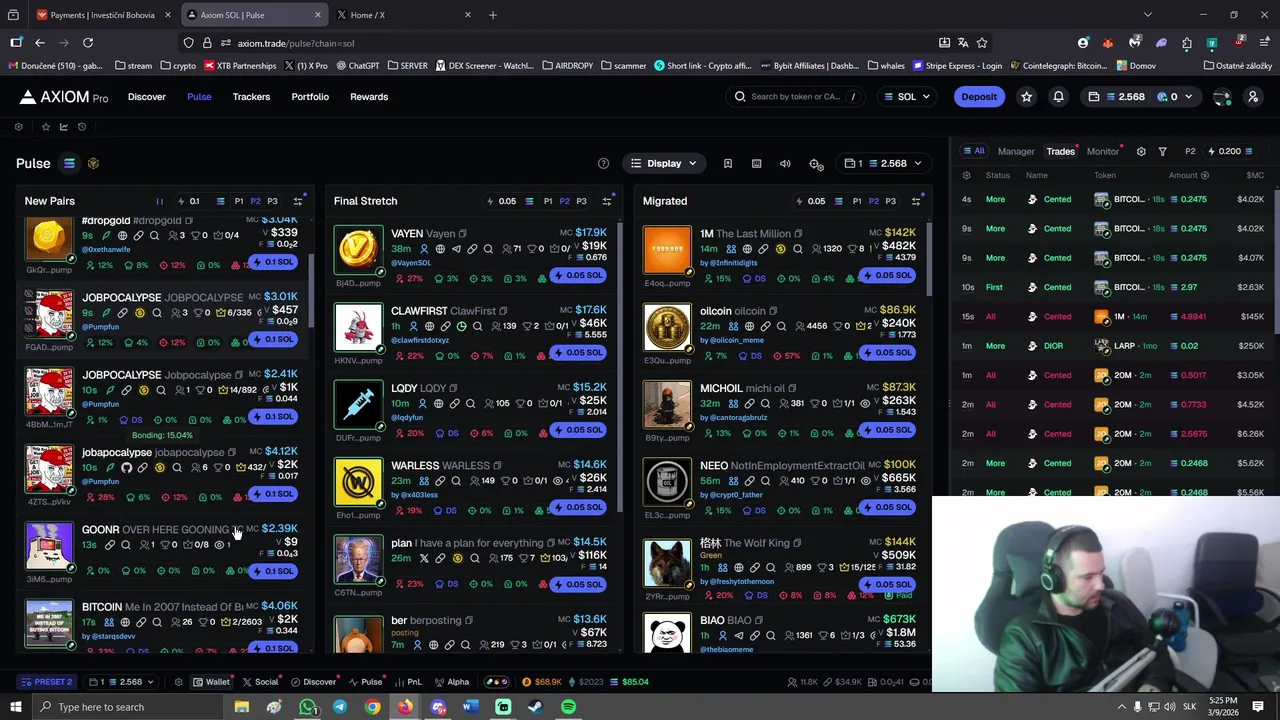Click the New Pairs quick-buy amount 0.1 field
Viewport: 1280px width, 720px height.
[x=193, y=201]
